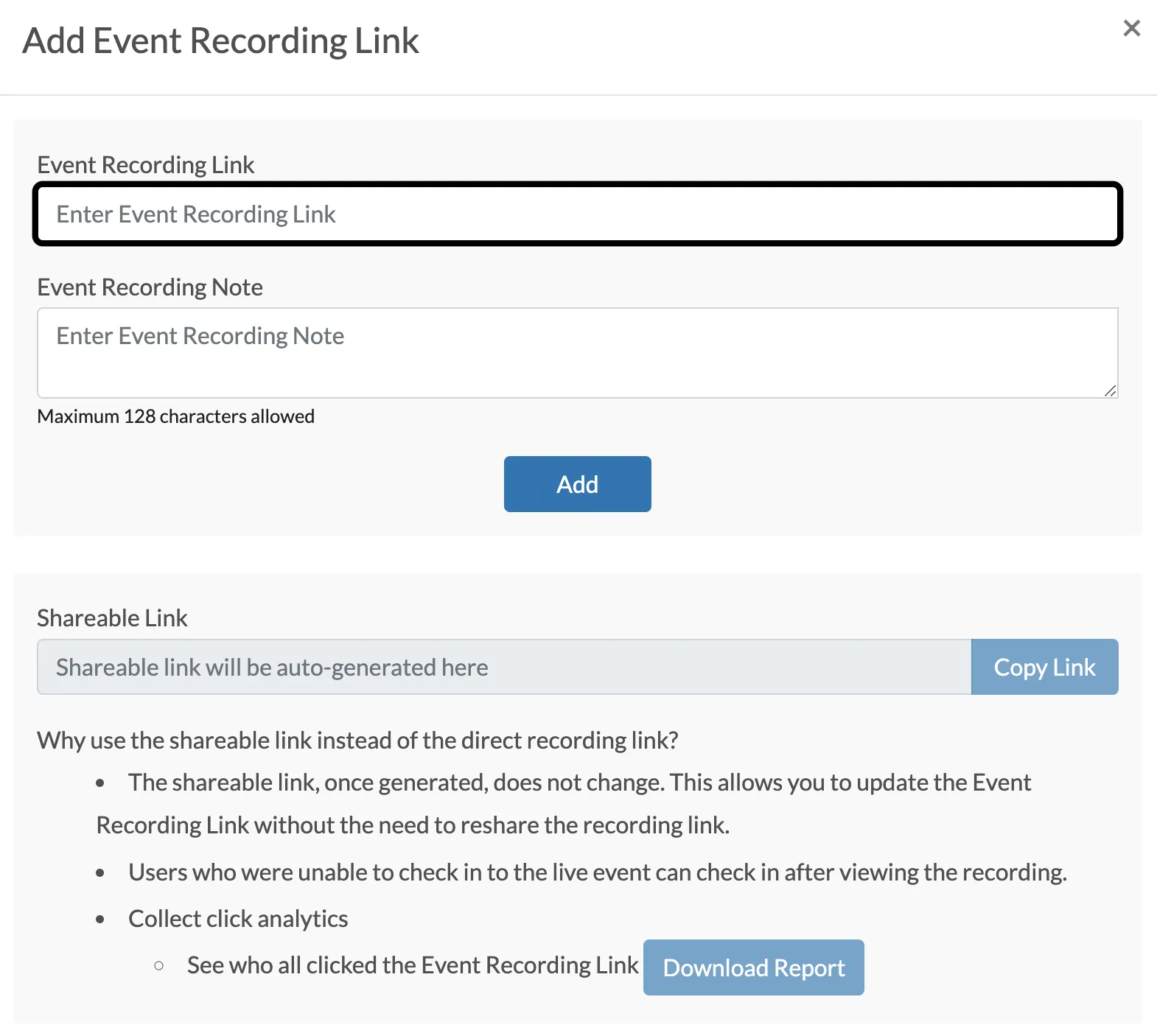Download the click analytics report
The height and width of the screenshot is (1036, 1157).
point(754,967)
